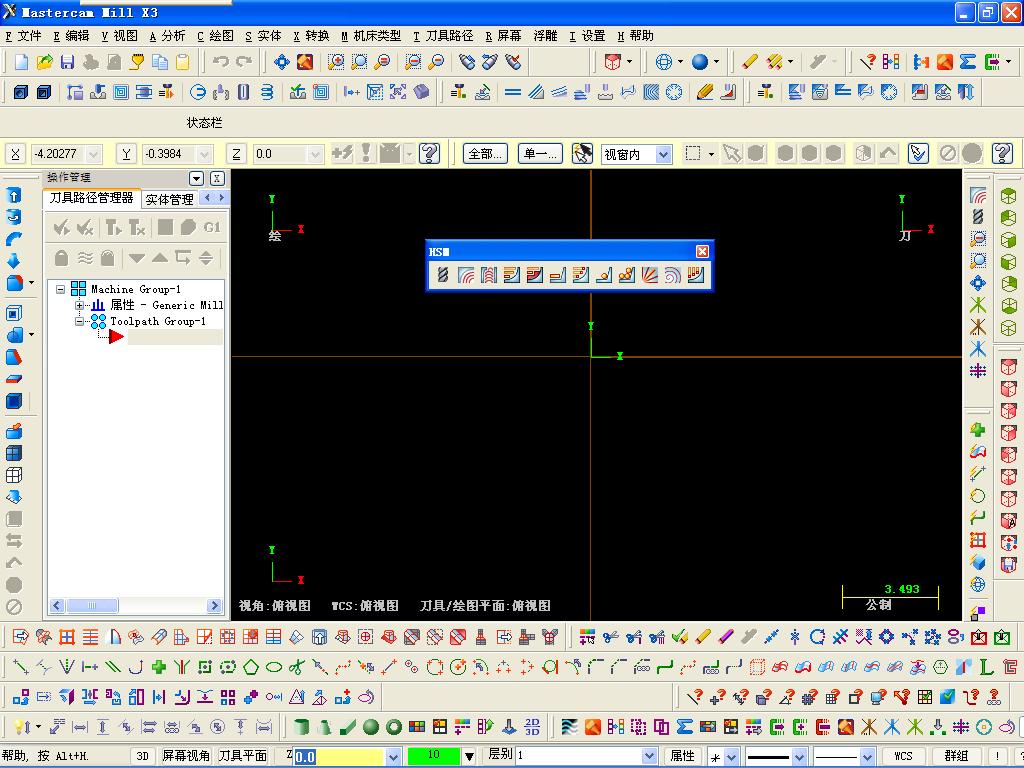This screenshot has height=768, width=1024.
Task: Click the Sigma statistics icon
Action: coord(968,62)
